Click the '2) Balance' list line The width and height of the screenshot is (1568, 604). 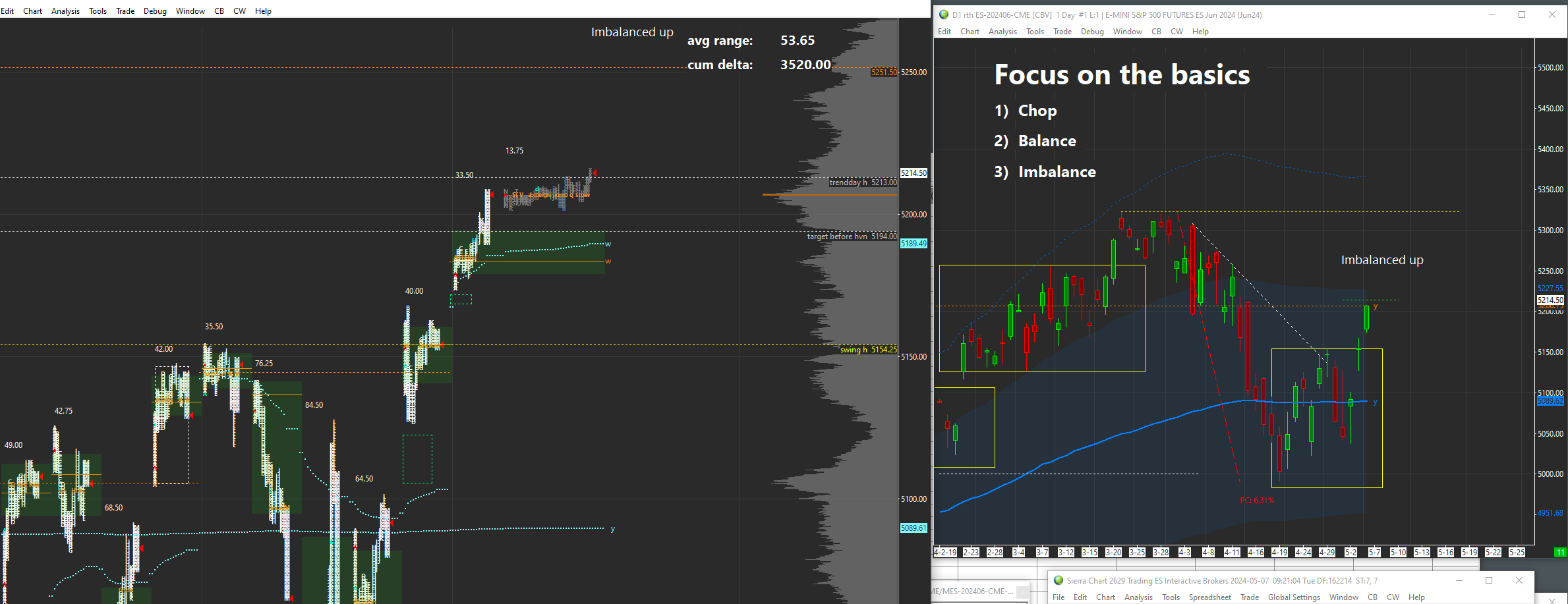1035,141
